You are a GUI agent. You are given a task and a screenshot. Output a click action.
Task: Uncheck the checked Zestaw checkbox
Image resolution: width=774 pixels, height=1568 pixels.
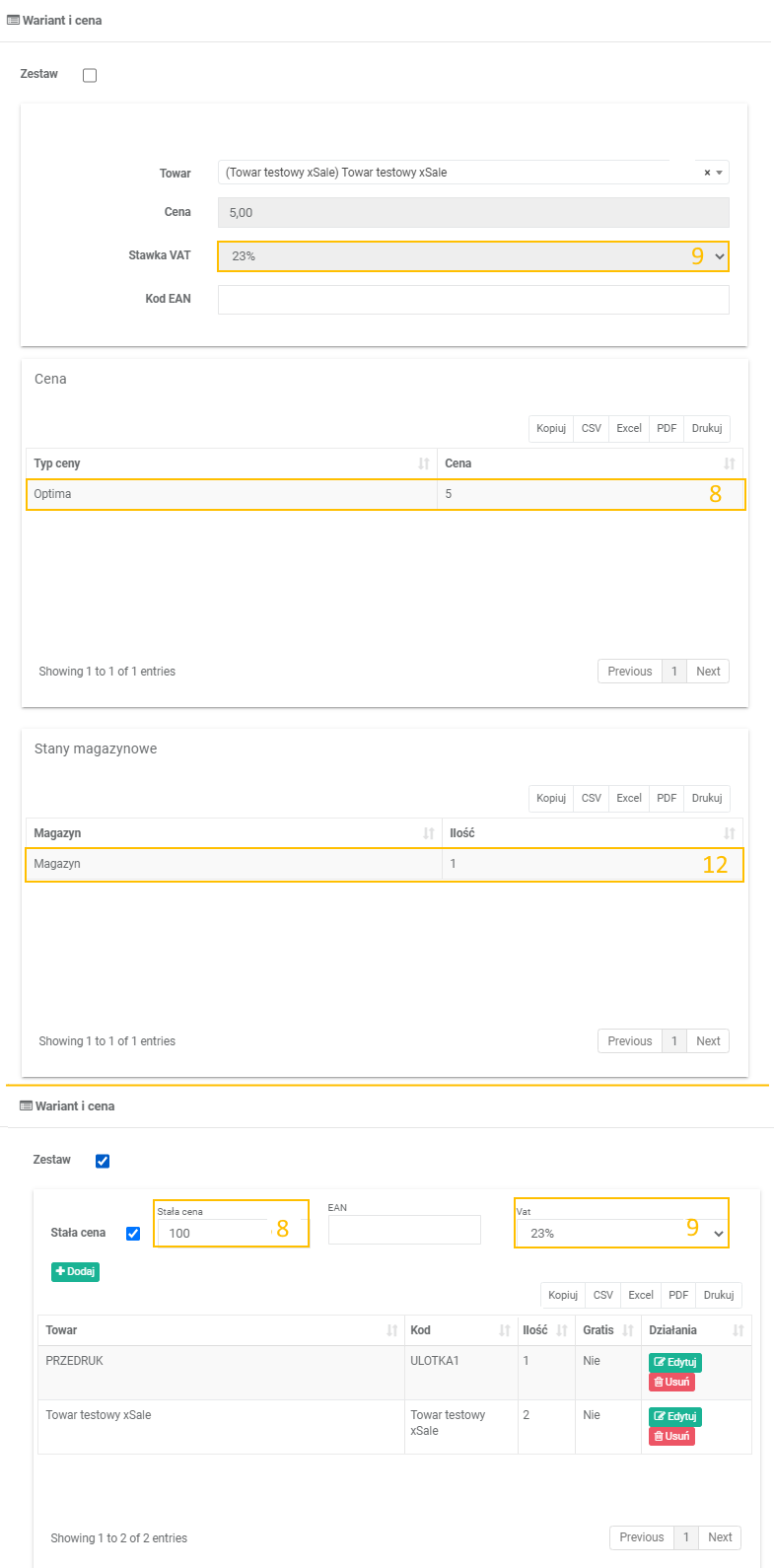tap(103, 1161)
